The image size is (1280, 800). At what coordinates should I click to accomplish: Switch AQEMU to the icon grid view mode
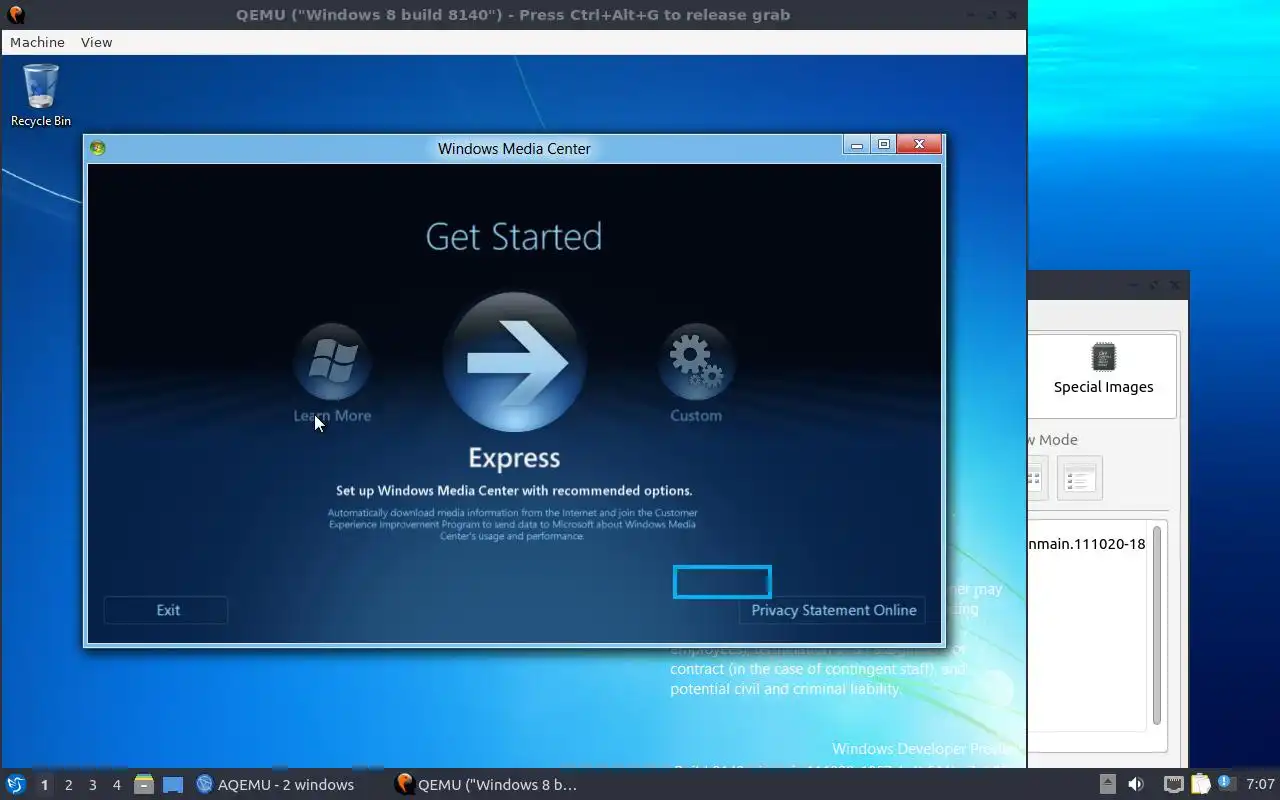point(1036,478)
